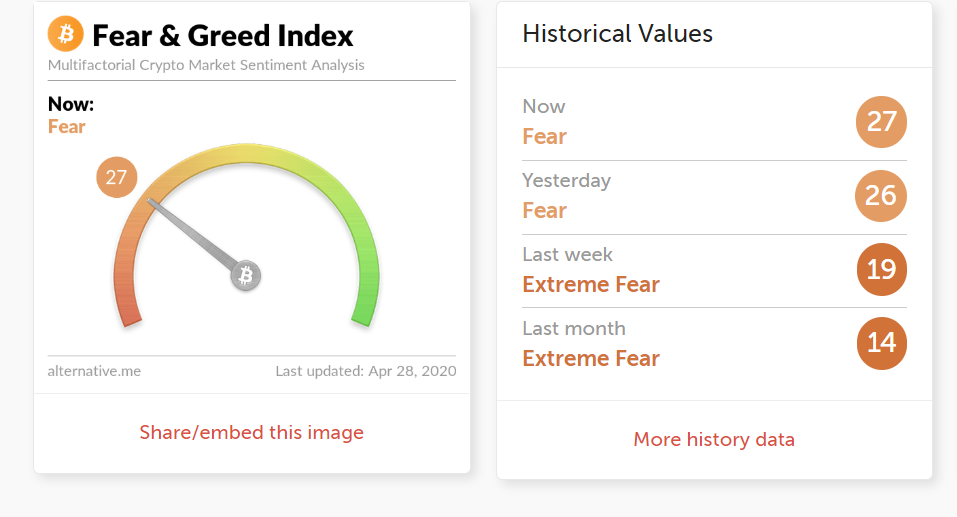Screen dimensions: 957x517
Task: Click the orange Bitcoin logo icon
Action: 66,35
